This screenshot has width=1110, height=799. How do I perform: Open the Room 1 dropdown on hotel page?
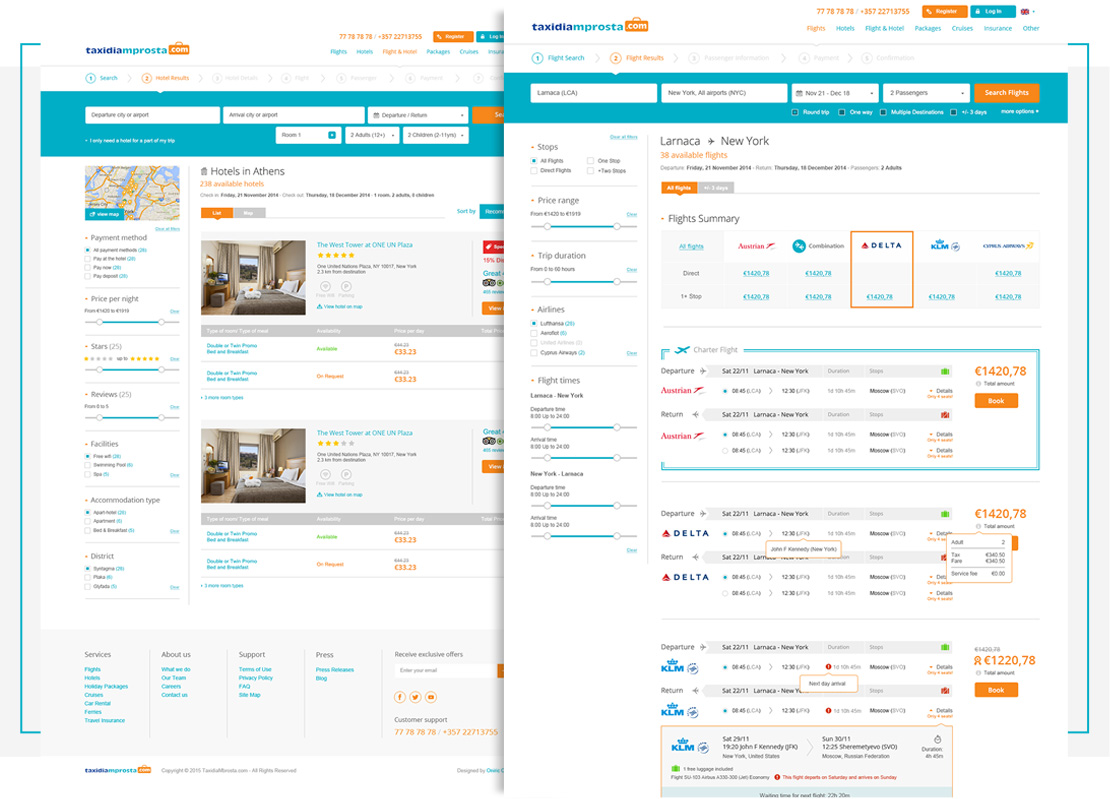tap(307, 134)
